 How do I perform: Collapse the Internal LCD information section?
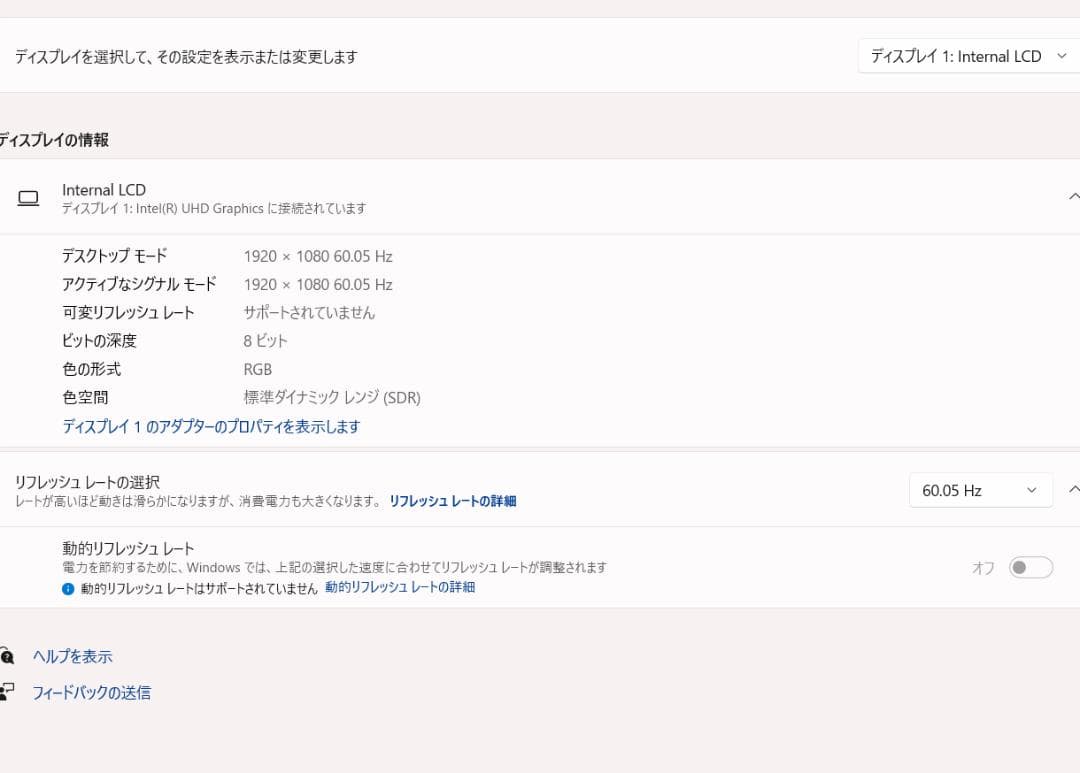[x=1074, y=197]
